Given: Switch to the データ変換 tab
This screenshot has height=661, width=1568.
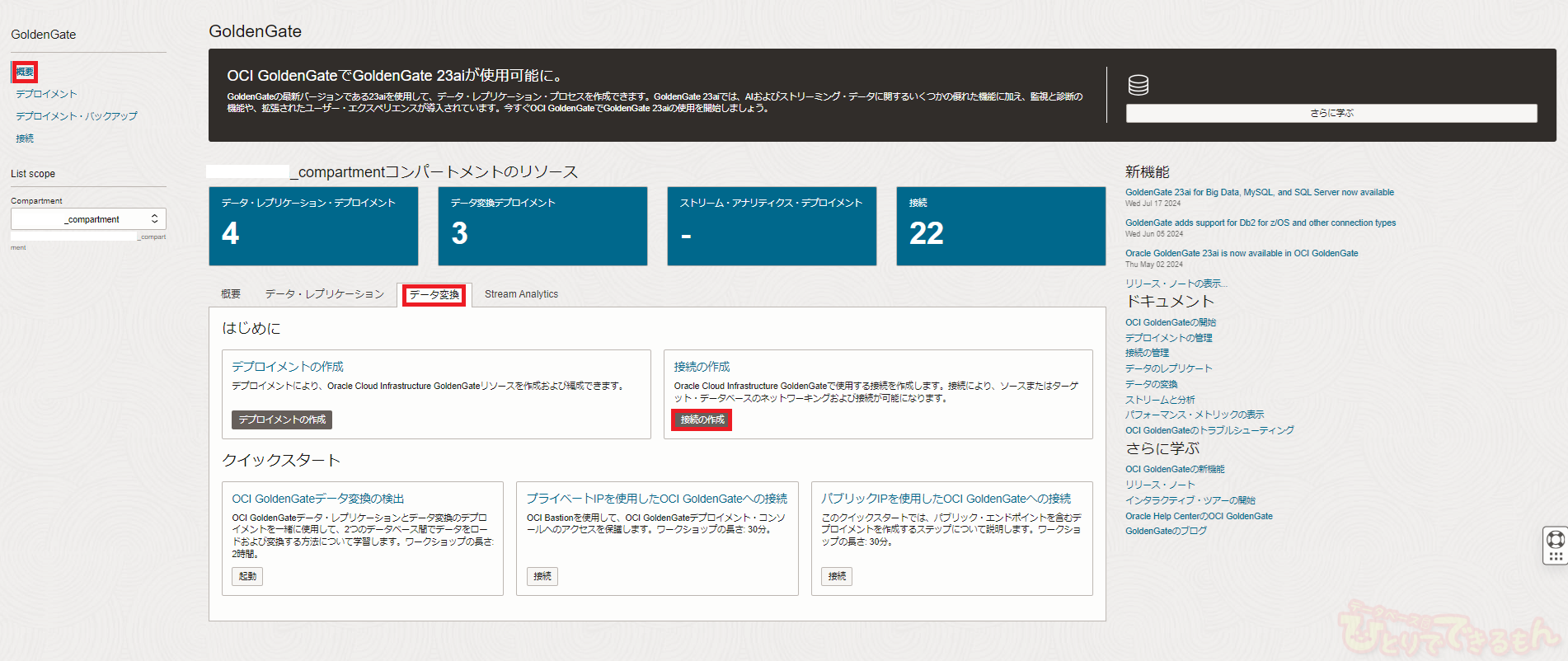Looking at the screenshot, I should [x=434, y=295].
